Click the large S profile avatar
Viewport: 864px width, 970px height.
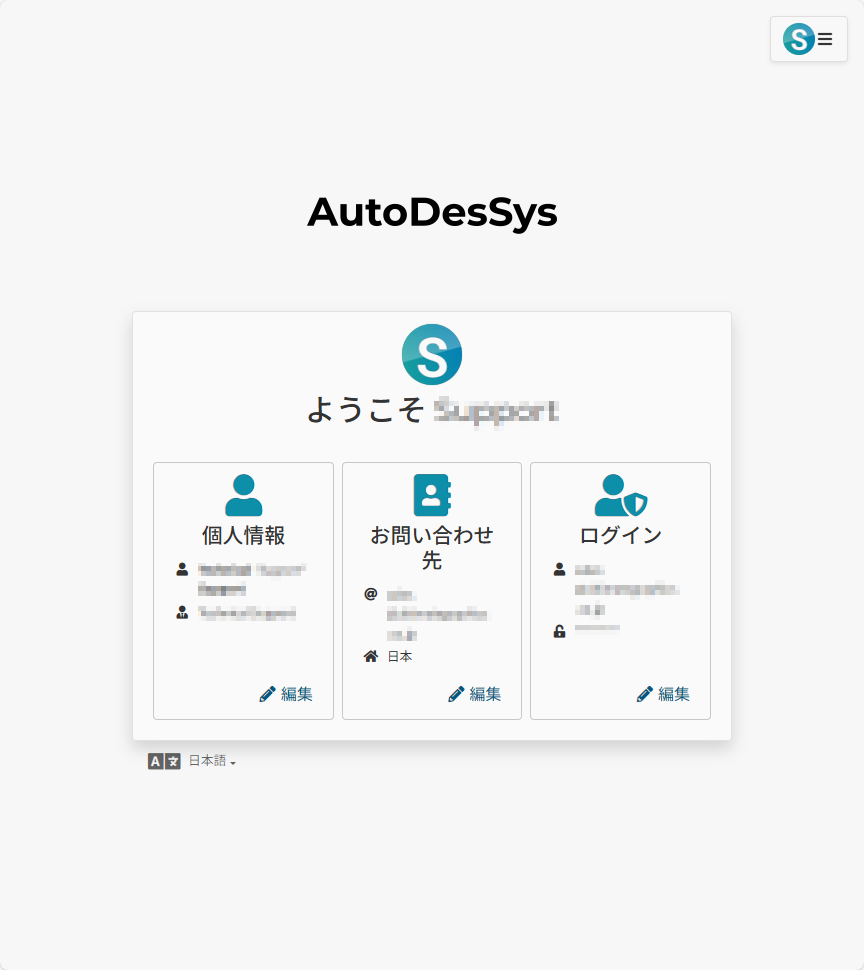pyautogui.click(x=432, y=354)
